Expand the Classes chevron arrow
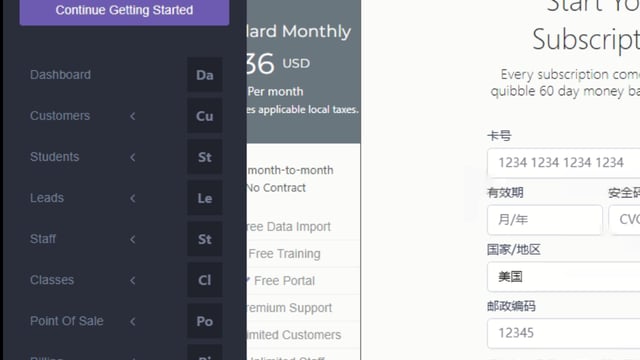This screenshot has width=640, height=360. pos(133,280)
